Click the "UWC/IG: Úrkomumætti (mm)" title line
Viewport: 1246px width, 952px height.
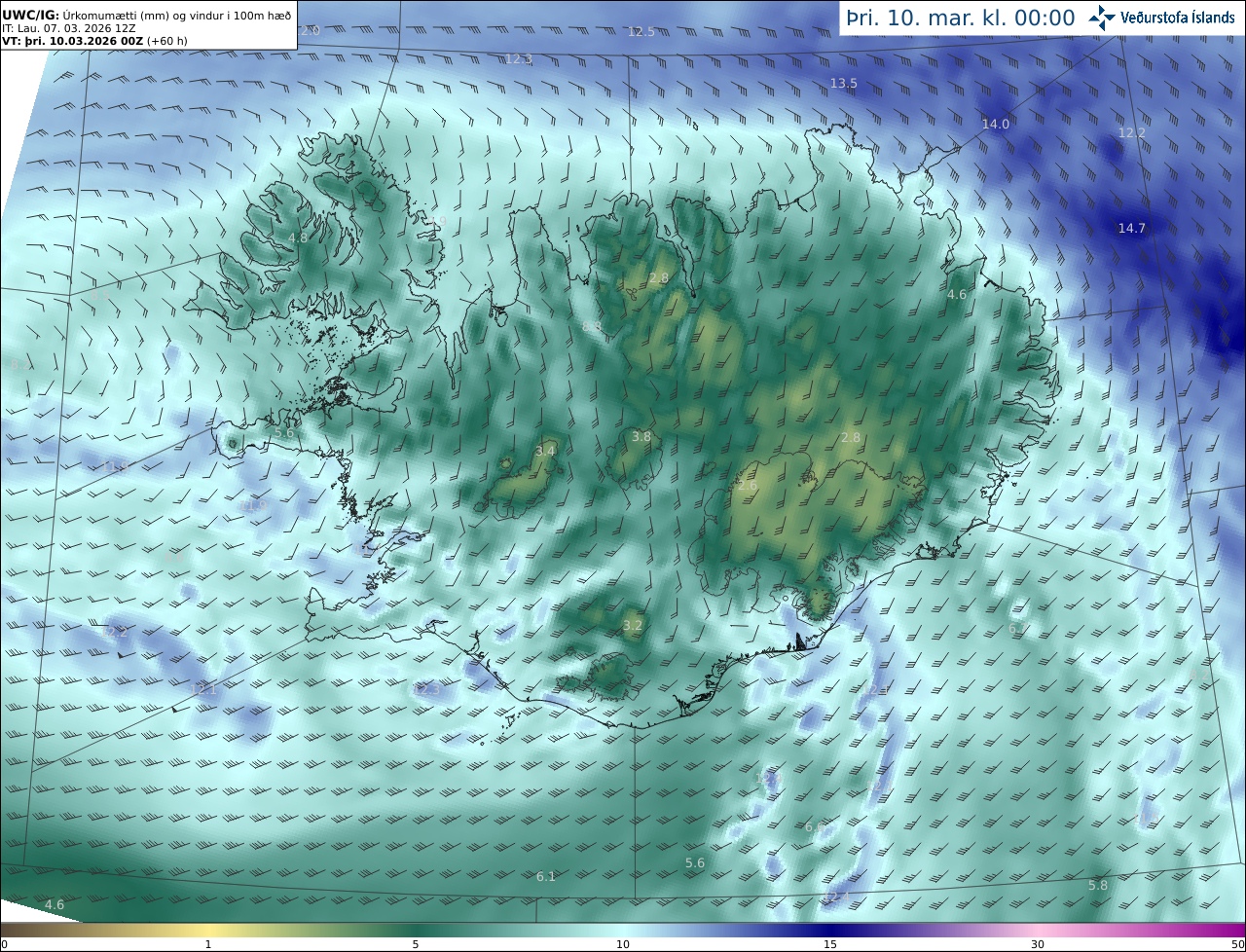[x=147, y=17]
